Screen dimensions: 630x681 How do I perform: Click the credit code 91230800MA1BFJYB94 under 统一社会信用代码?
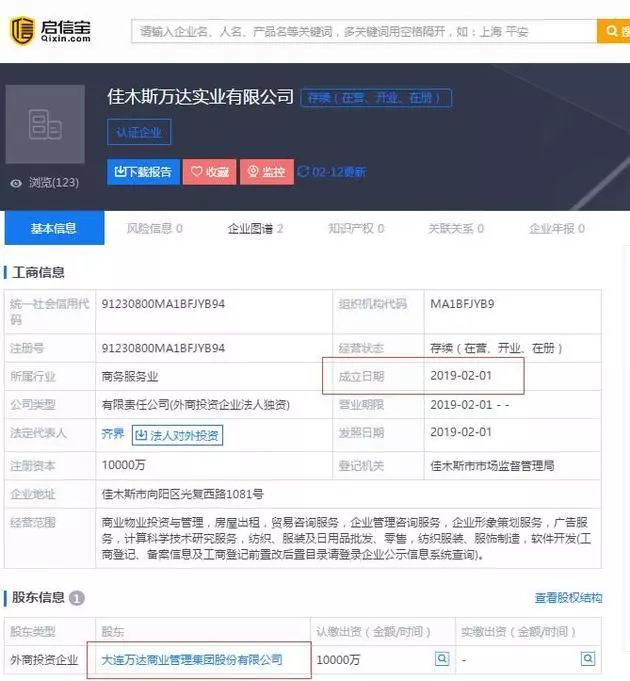point(163,304)
